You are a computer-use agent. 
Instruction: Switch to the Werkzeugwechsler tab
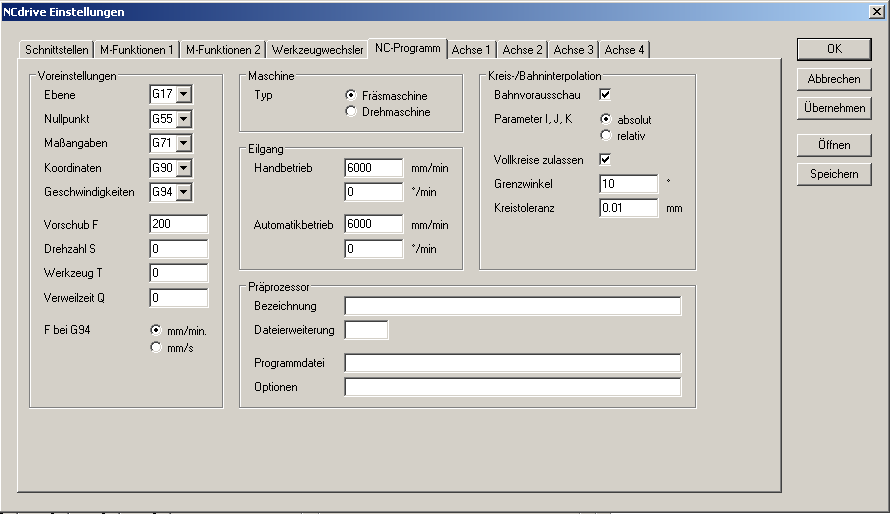(x=317, y=50)
